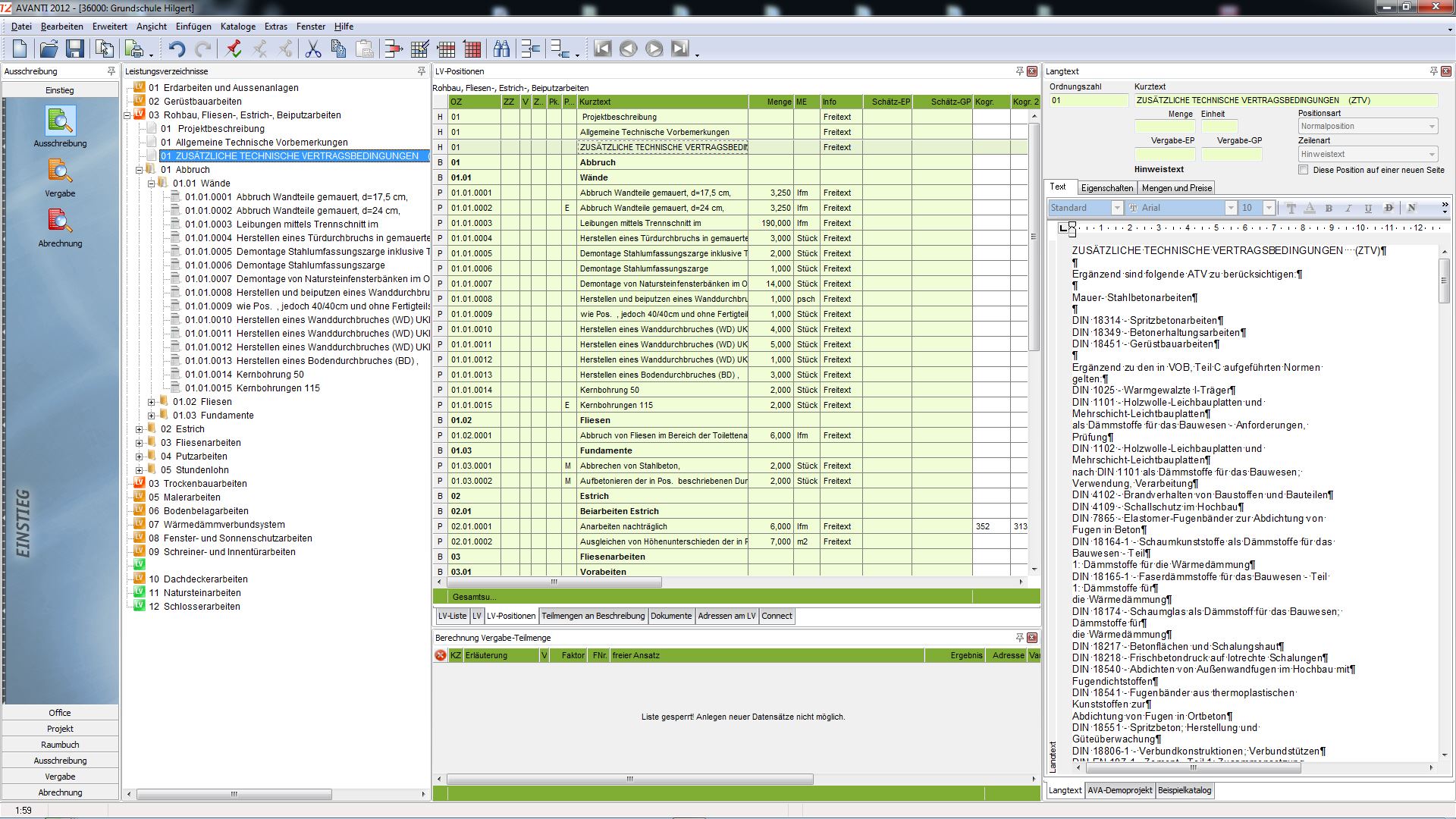
Task: Open the Kataloge menu
Action: click(237, 27)
